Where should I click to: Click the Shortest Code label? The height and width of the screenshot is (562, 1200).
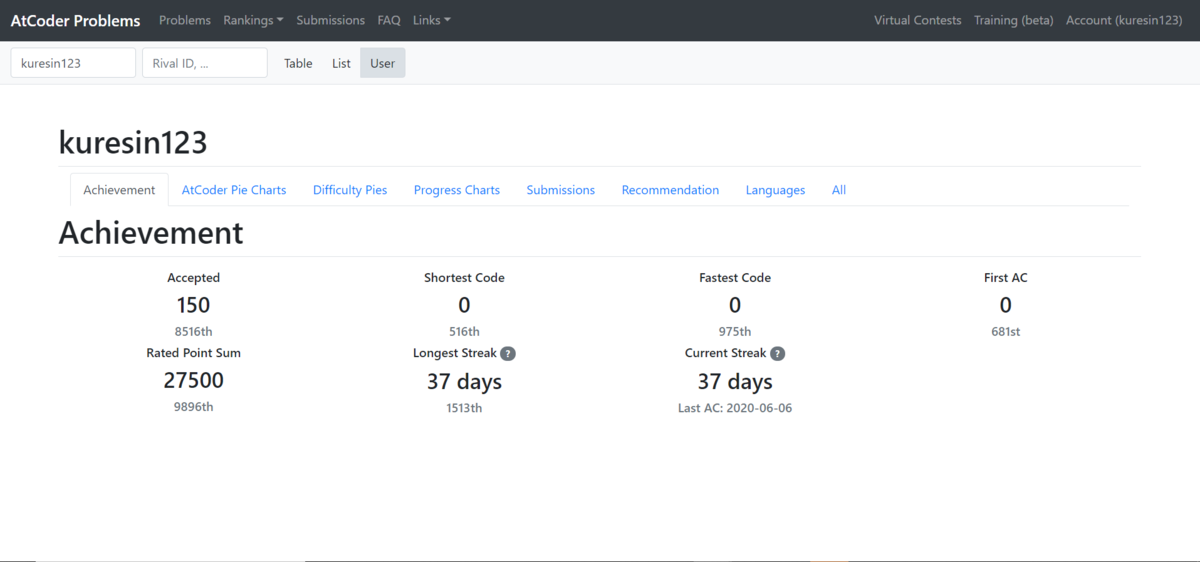coord(464,278)
